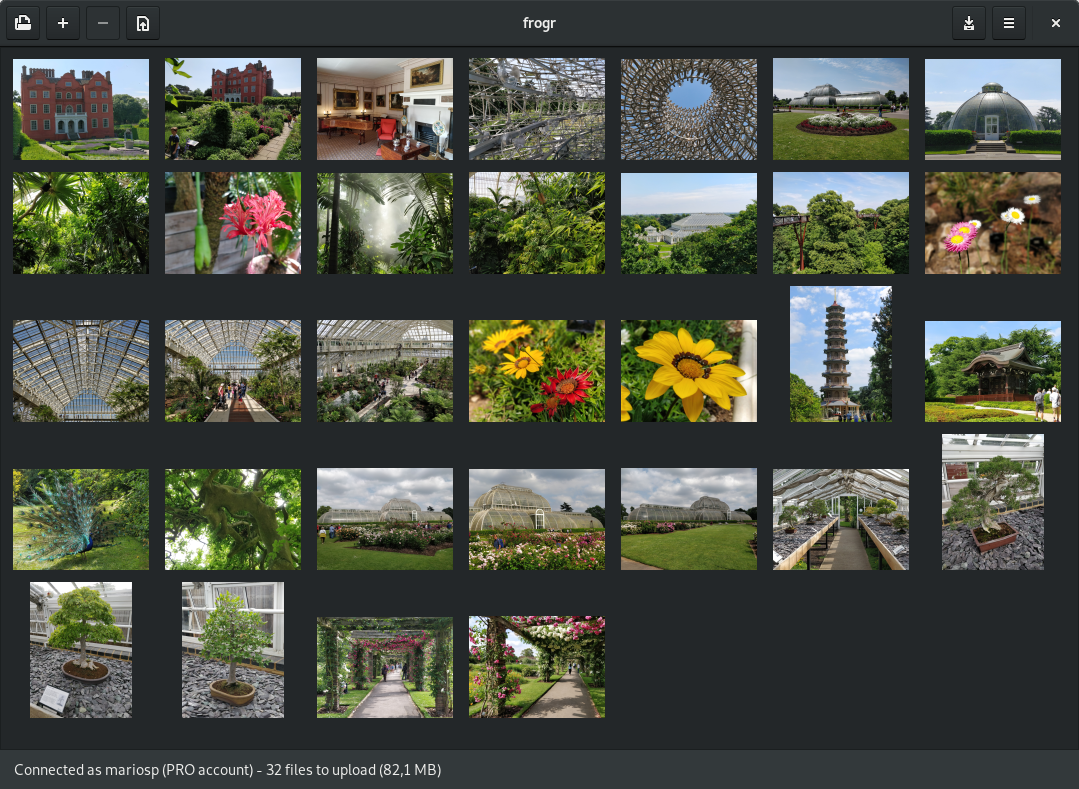The image size is (1079, 789).
Task: Click the Upload all pictures icon
Action: [143, 23]
